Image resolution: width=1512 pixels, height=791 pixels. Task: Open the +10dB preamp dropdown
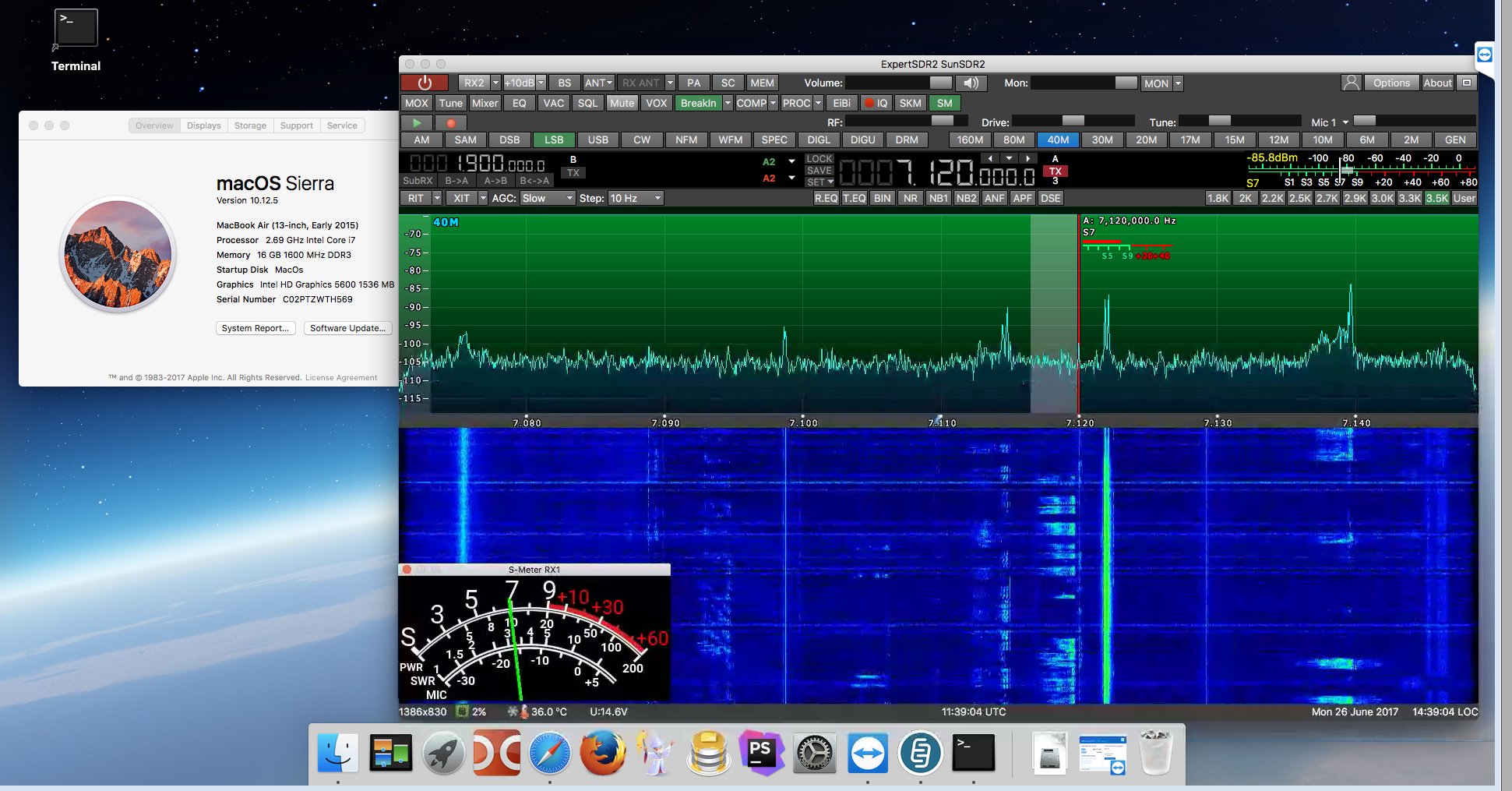pyautogui.click(x=541, y=83)
